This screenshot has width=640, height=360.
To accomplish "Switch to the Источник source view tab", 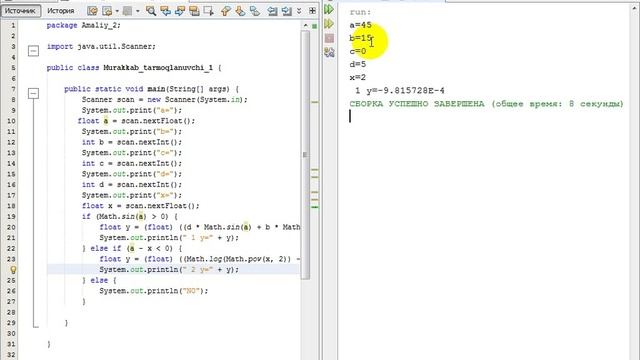I will coord(20,11).
